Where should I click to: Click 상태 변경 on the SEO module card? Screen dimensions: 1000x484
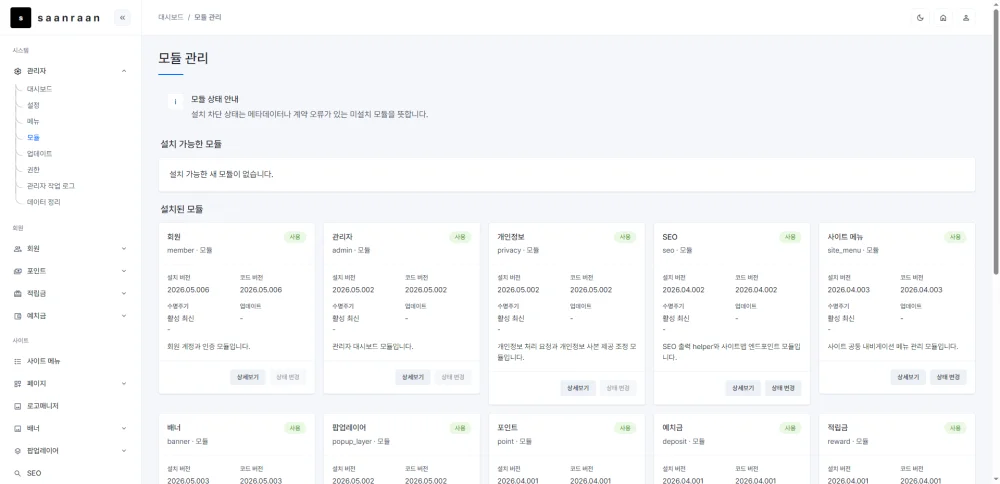point(783,388)
